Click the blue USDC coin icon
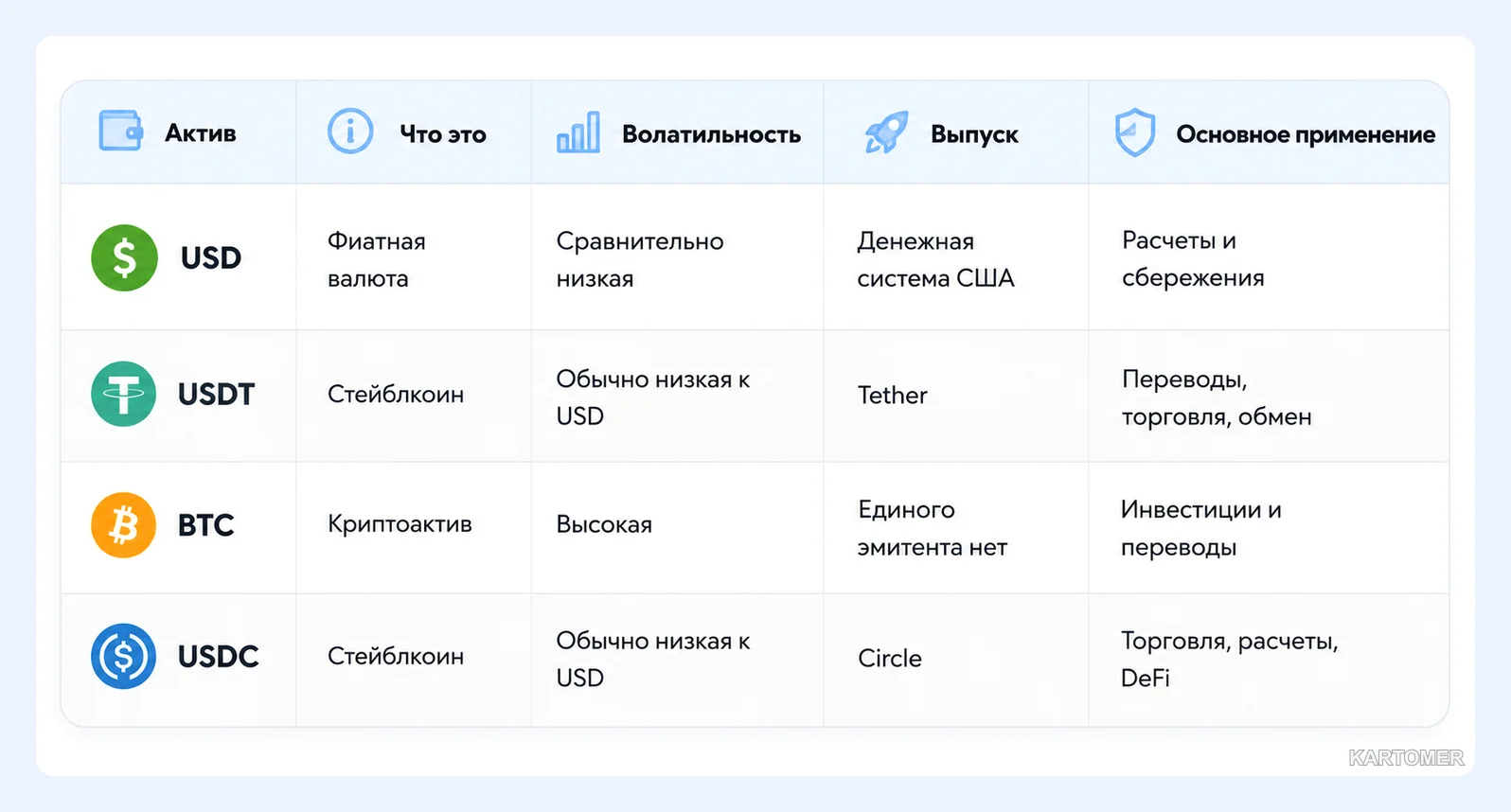The height and width of the screenshot is (812, 1511). pyautogui.click(x=123, y=656)
